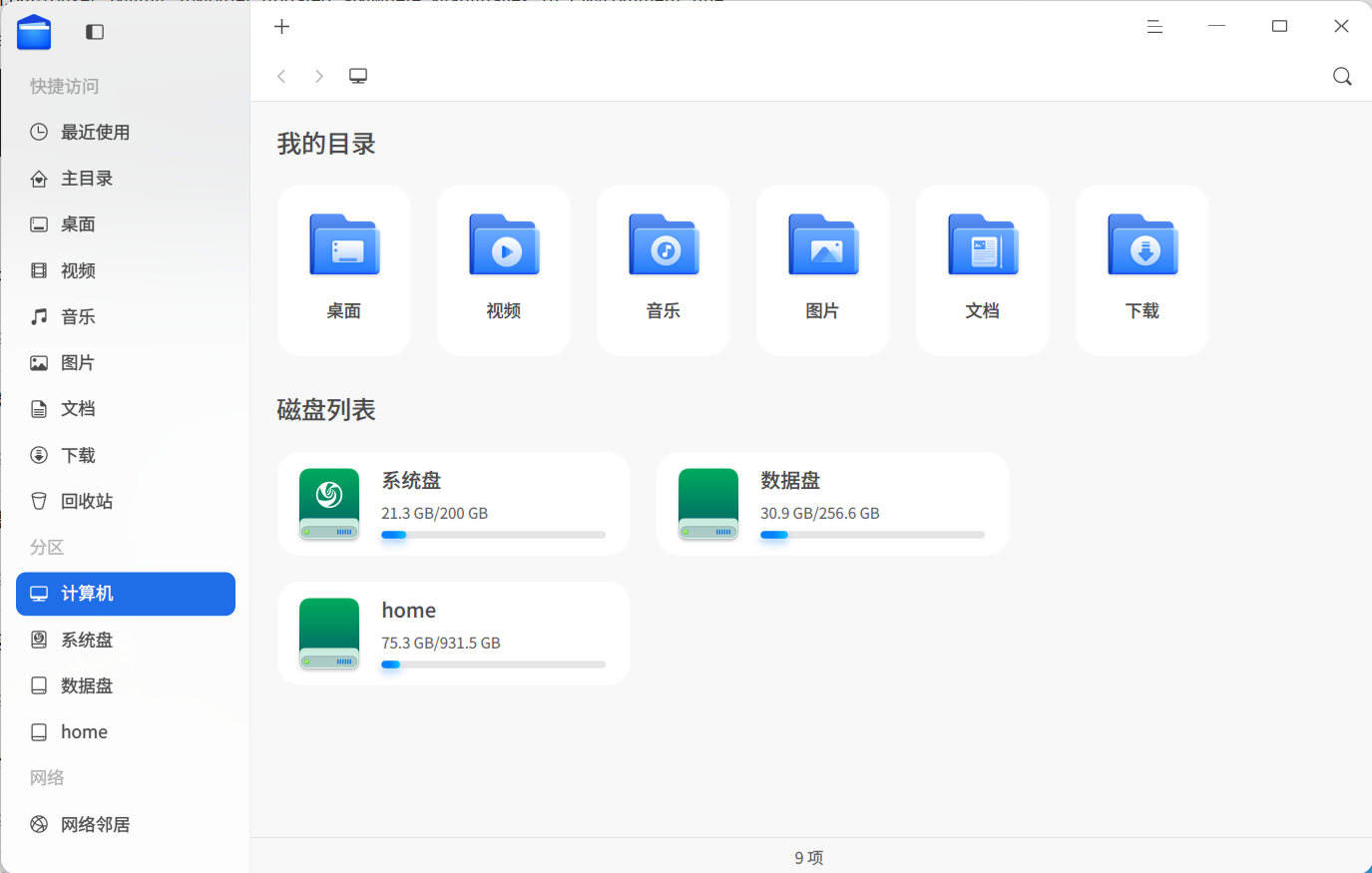Go forward with the right arrow

319,76
